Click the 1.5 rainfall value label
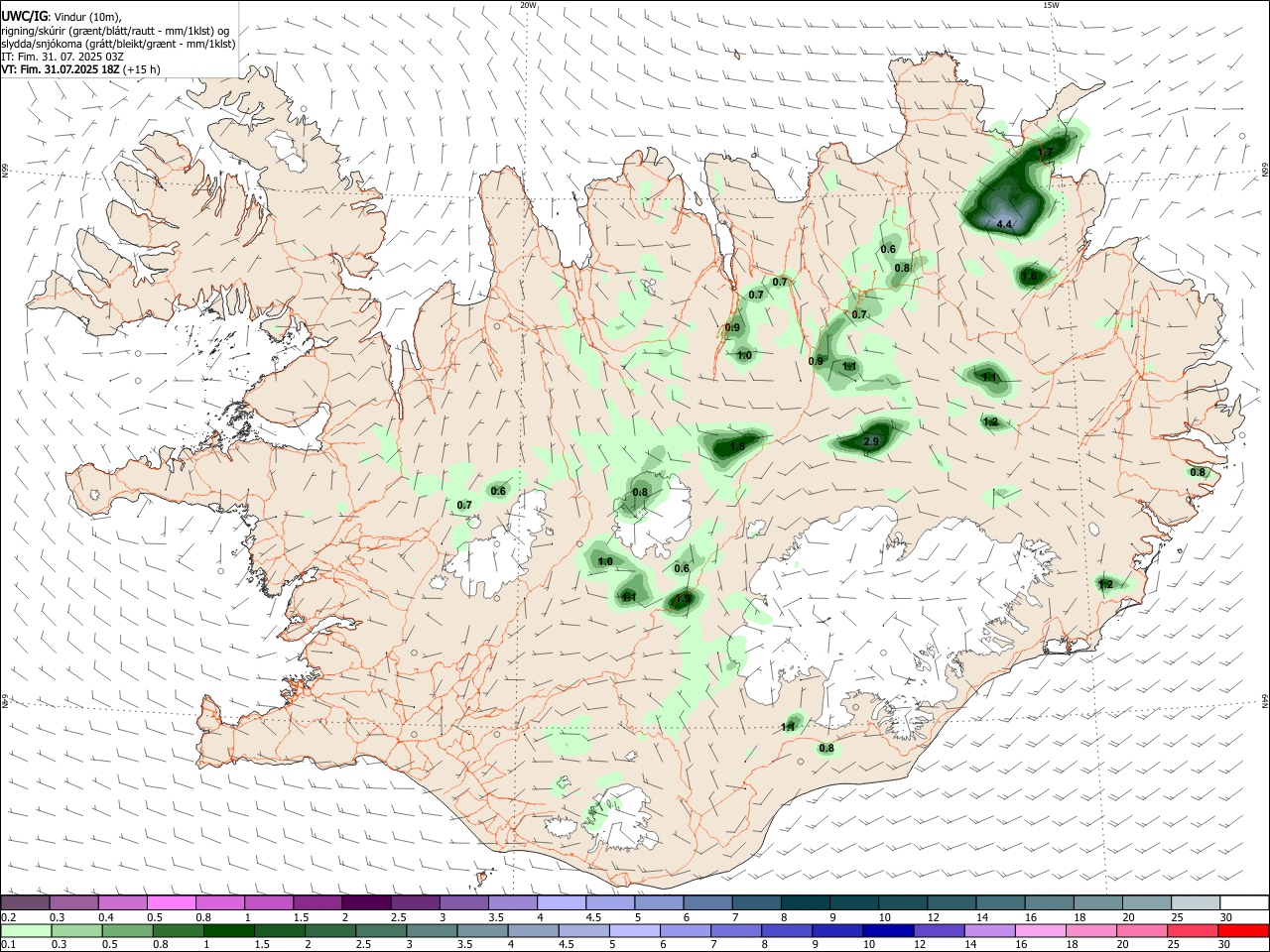 737,446
